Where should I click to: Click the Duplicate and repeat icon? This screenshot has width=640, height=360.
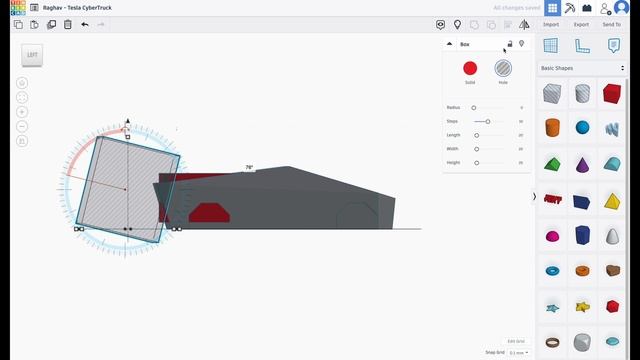pos(51,24)
